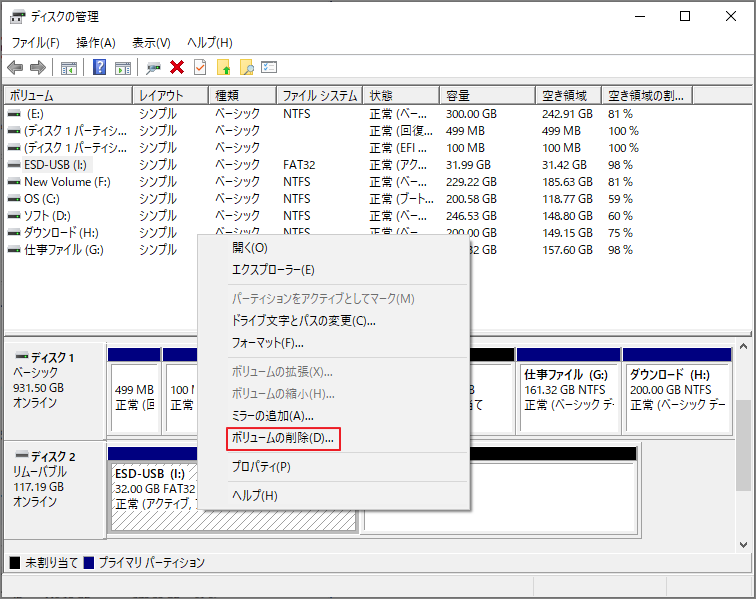
Task: Click the Back arrow toolbar icon
Action: click(x=15, y=68)
